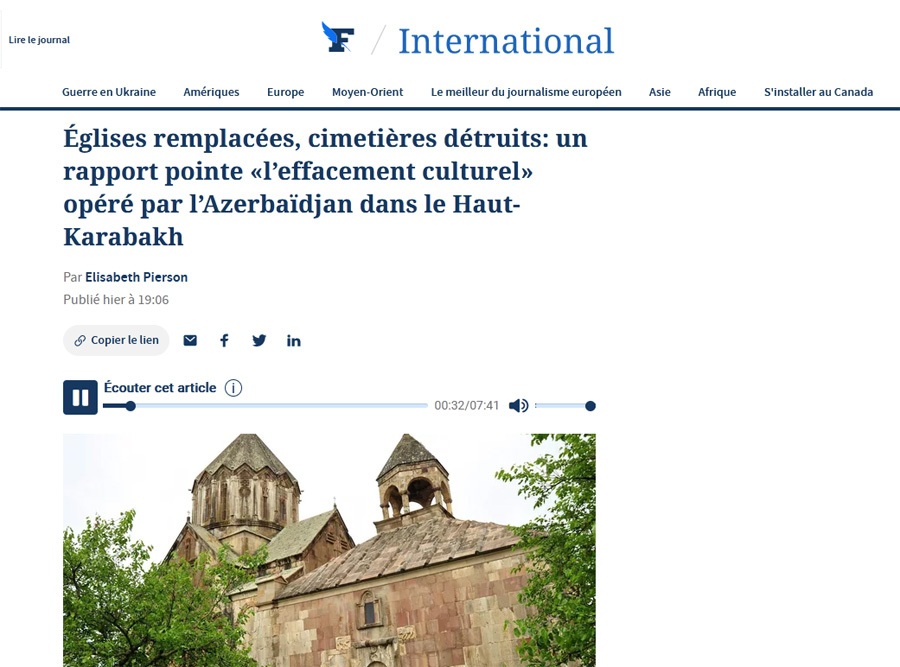Viewport: 900px width, 667px height.
Task: Navigate to the Asie section
Action: click(660, 92)
